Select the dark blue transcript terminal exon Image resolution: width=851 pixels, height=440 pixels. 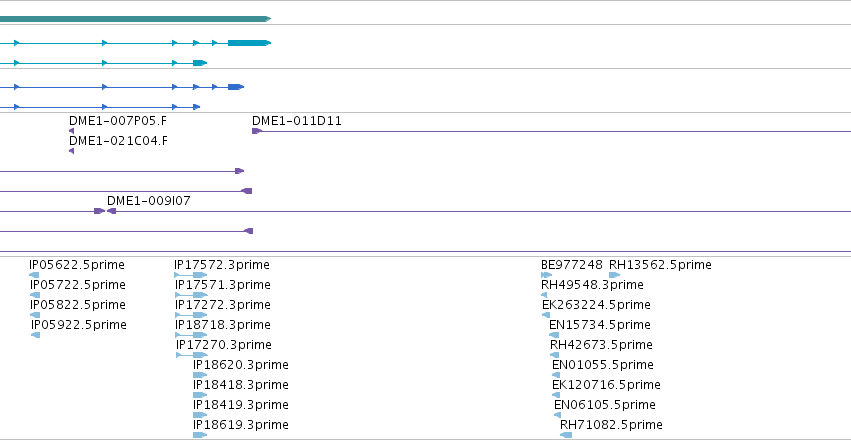click(x=236, y=87)
